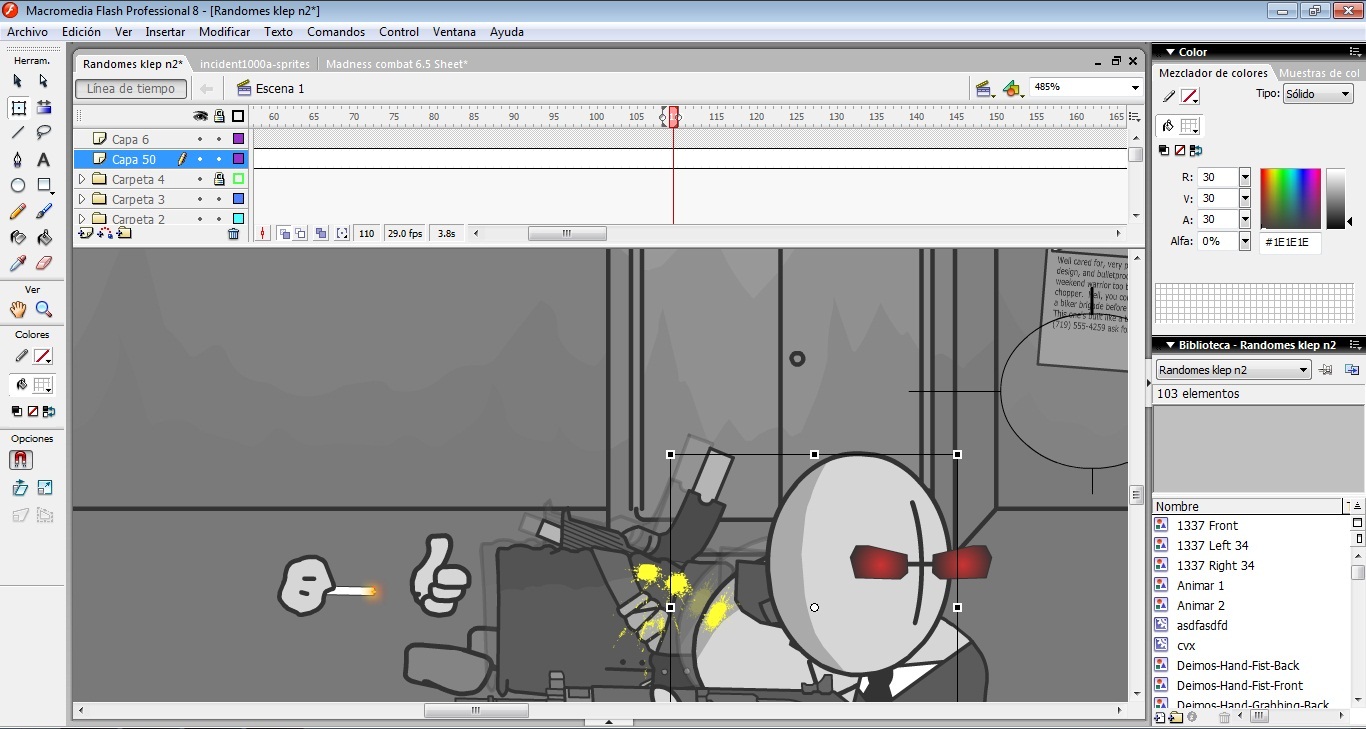Click the Edit Multiple Frames button
Screen dimensions: 1366x729
(321, 233)
